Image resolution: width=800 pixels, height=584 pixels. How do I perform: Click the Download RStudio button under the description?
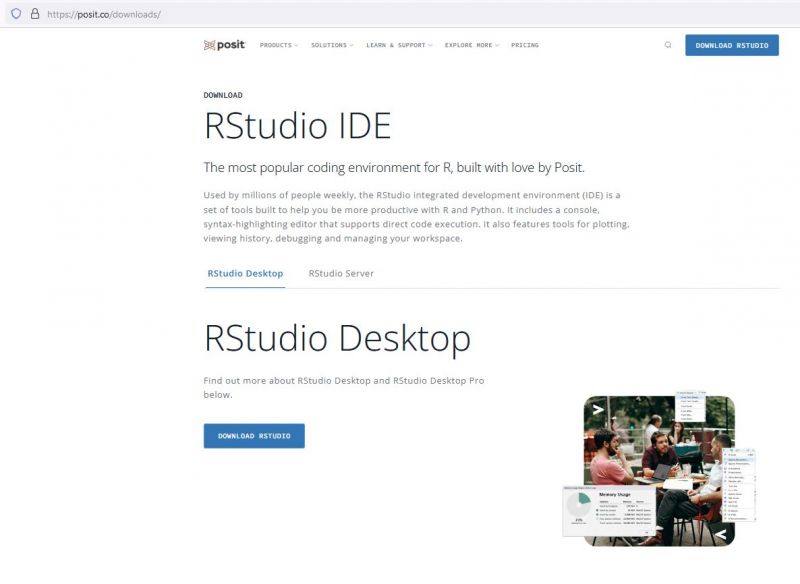(x=253, y=436)
